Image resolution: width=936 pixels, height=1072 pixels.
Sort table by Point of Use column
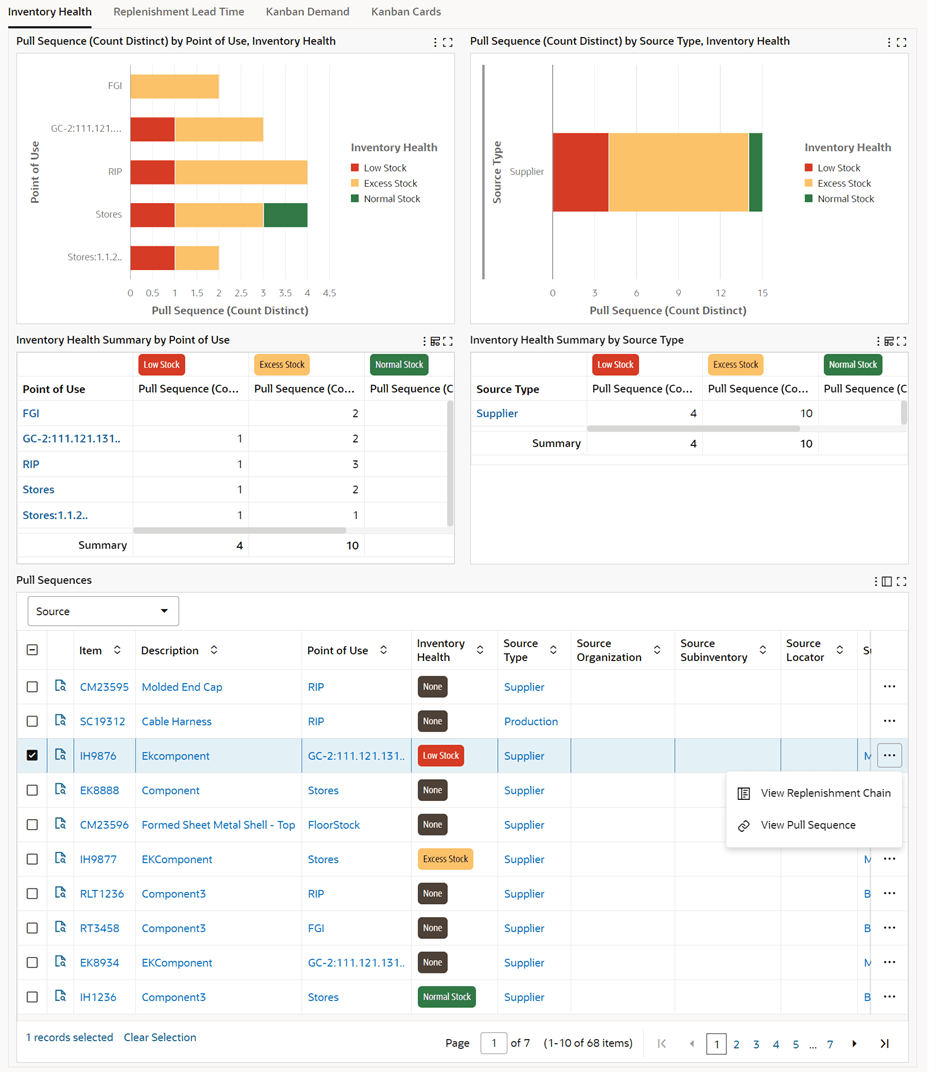(x=384, y=650)
